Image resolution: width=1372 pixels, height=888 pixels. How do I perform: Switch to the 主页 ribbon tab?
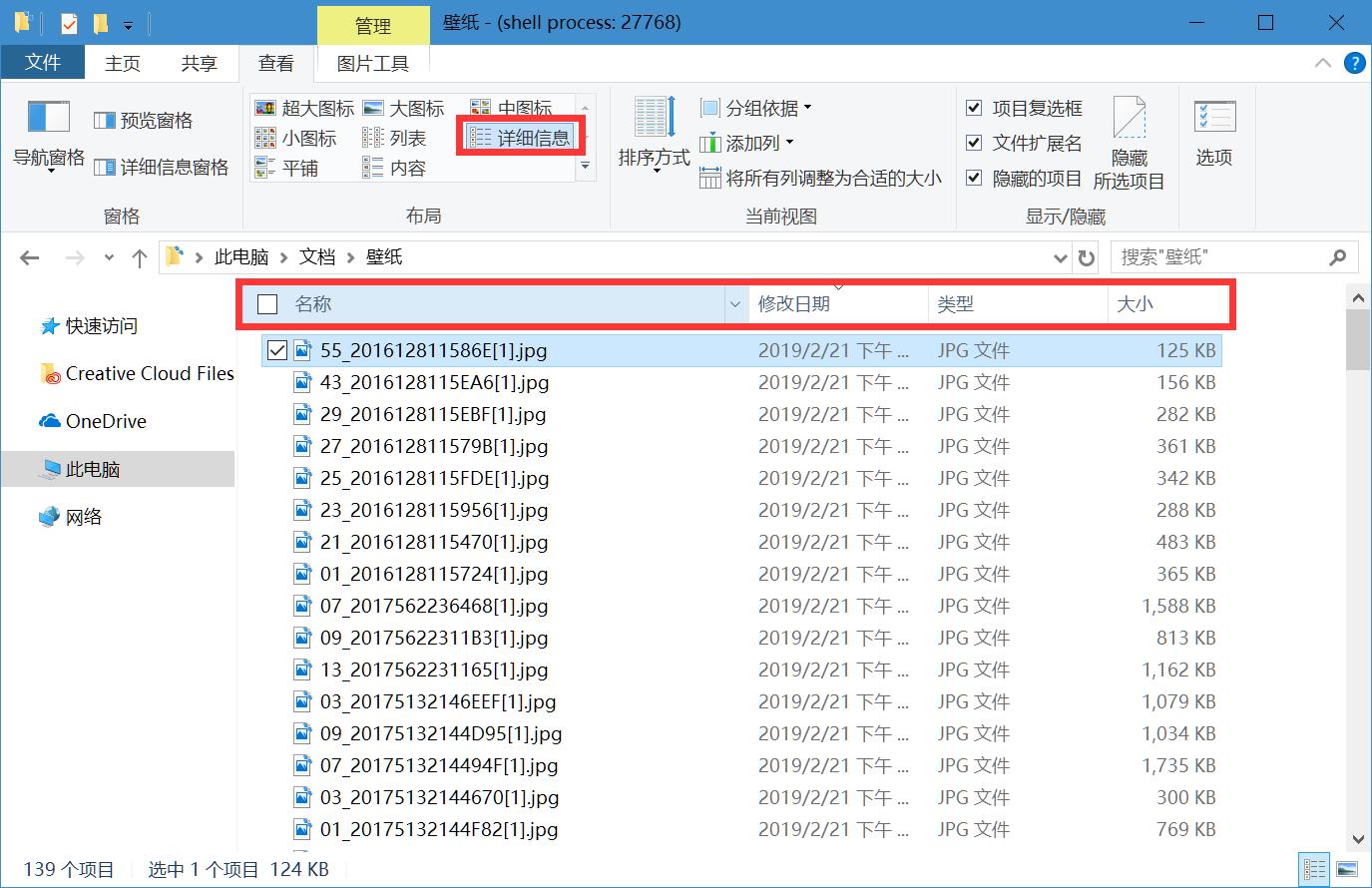122,63
